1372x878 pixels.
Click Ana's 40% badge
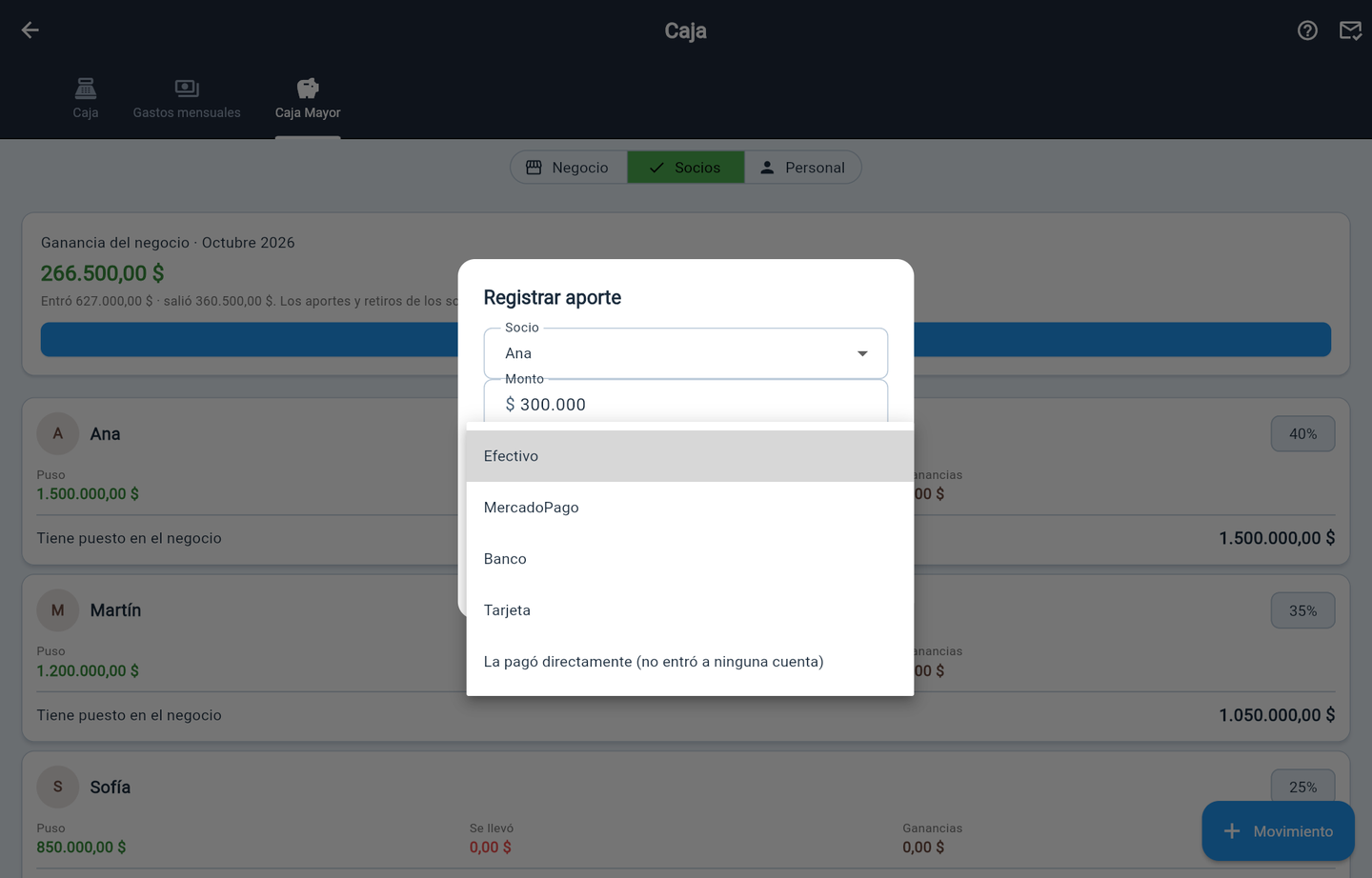[1302, 434]
